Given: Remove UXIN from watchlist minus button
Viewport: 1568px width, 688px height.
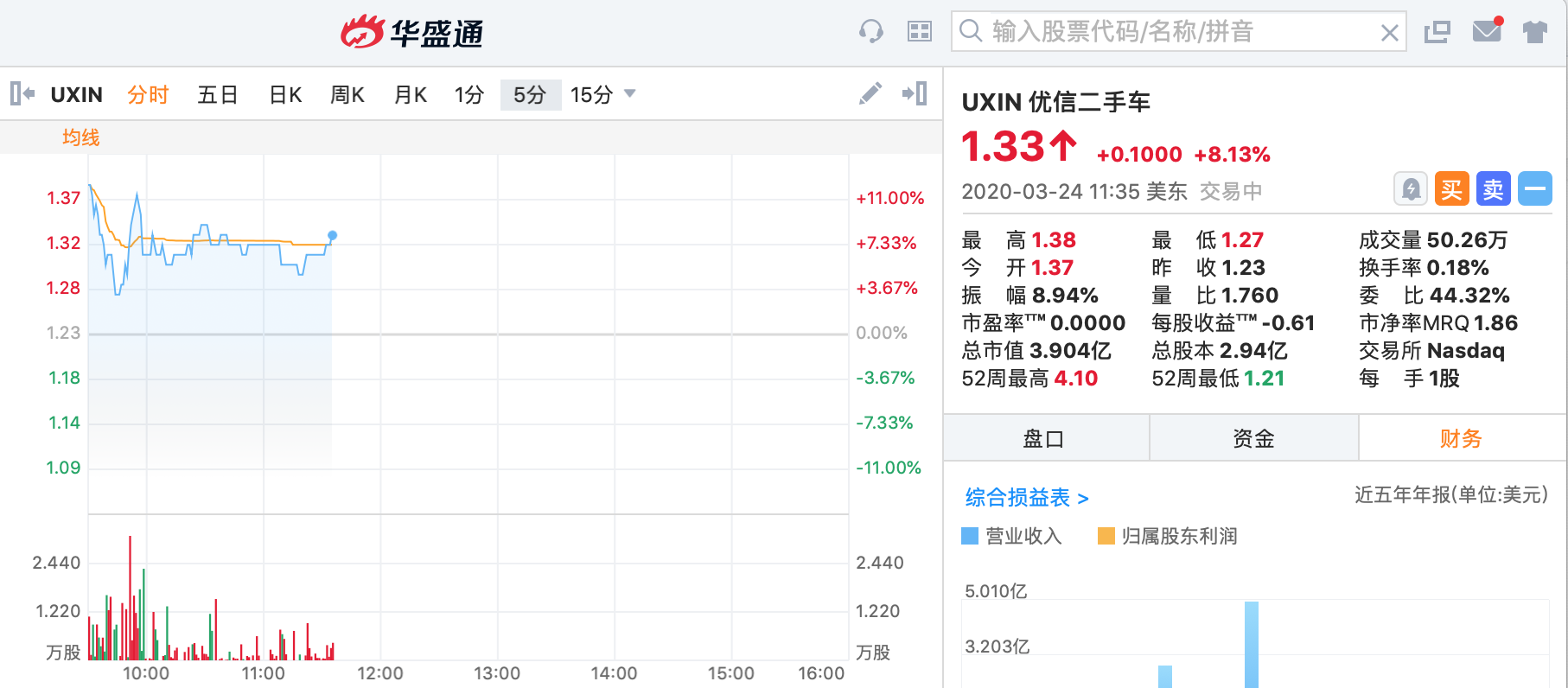Looking at the screenshot, I should (x=1535, y=188).
